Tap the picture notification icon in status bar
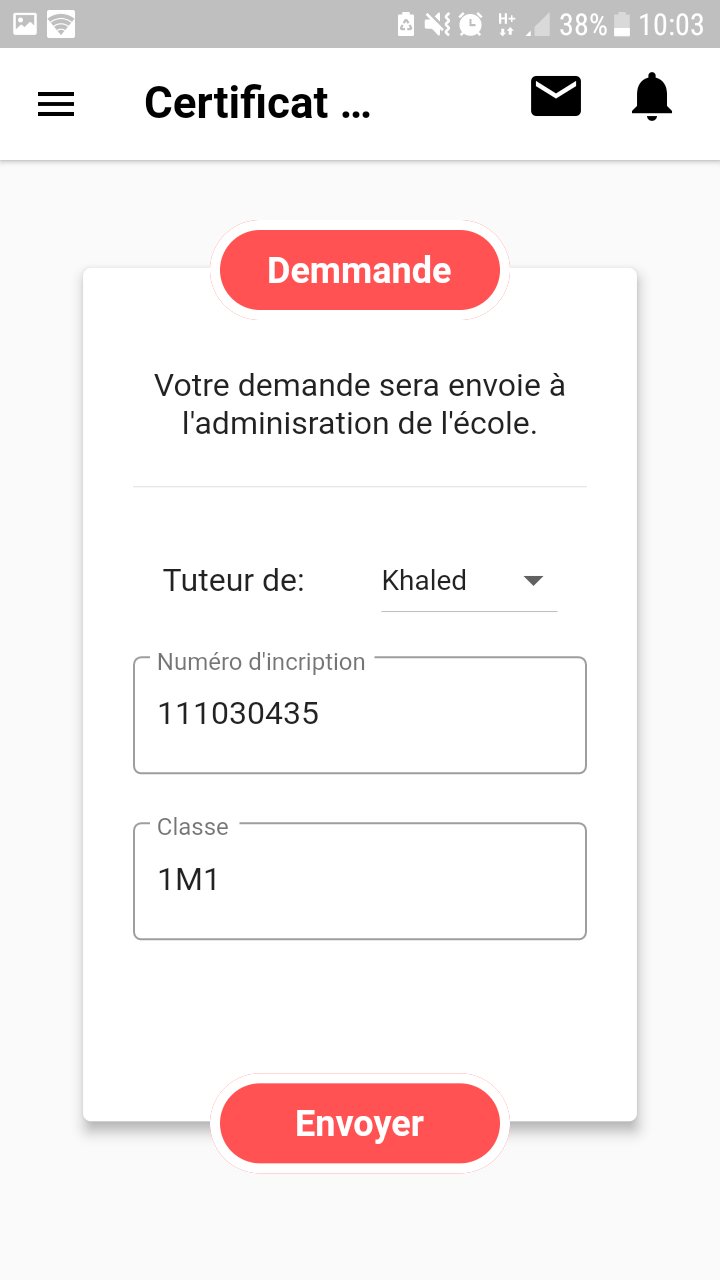720x1280 pixels. click(25, 23)
